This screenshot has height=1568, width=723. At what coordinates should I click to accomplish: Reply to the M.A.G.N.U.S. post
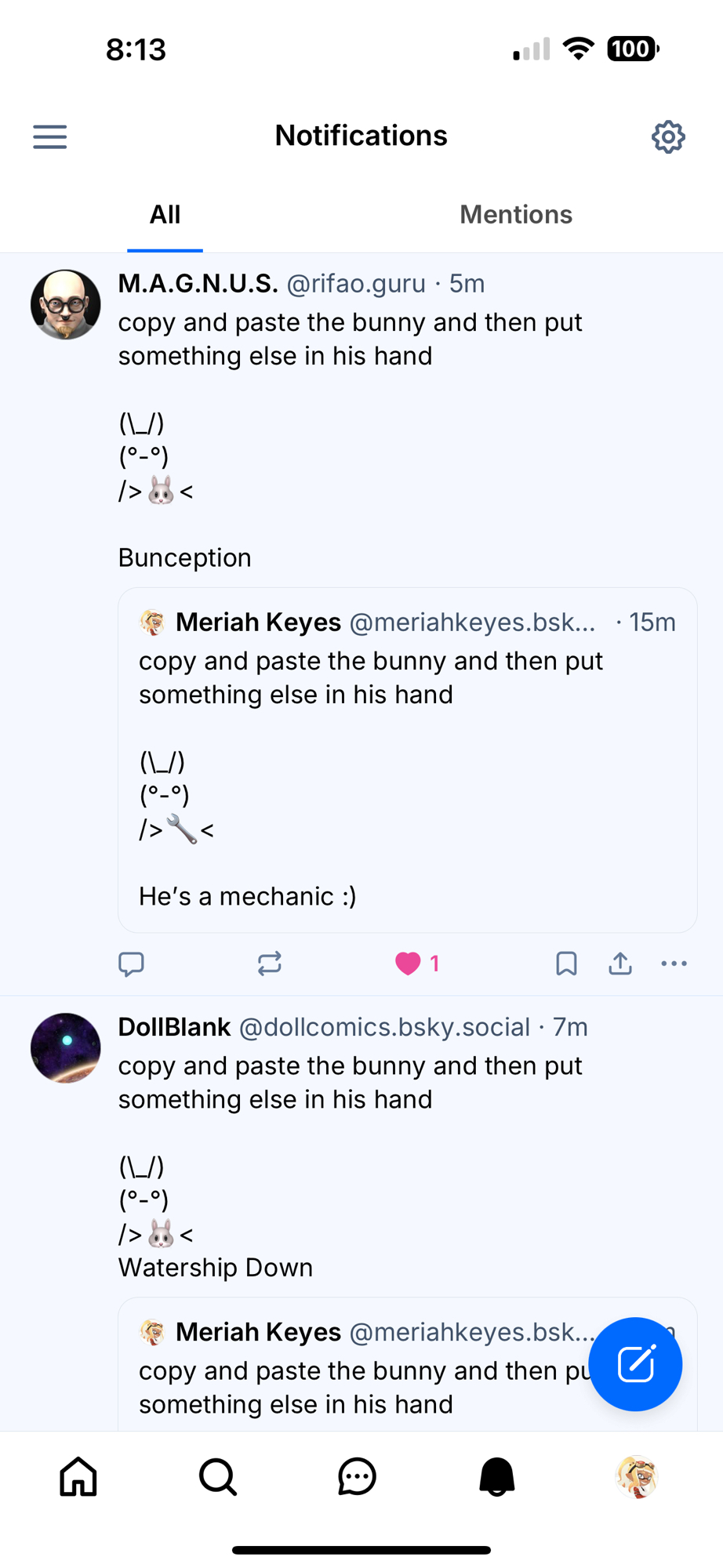coord(131,964)
